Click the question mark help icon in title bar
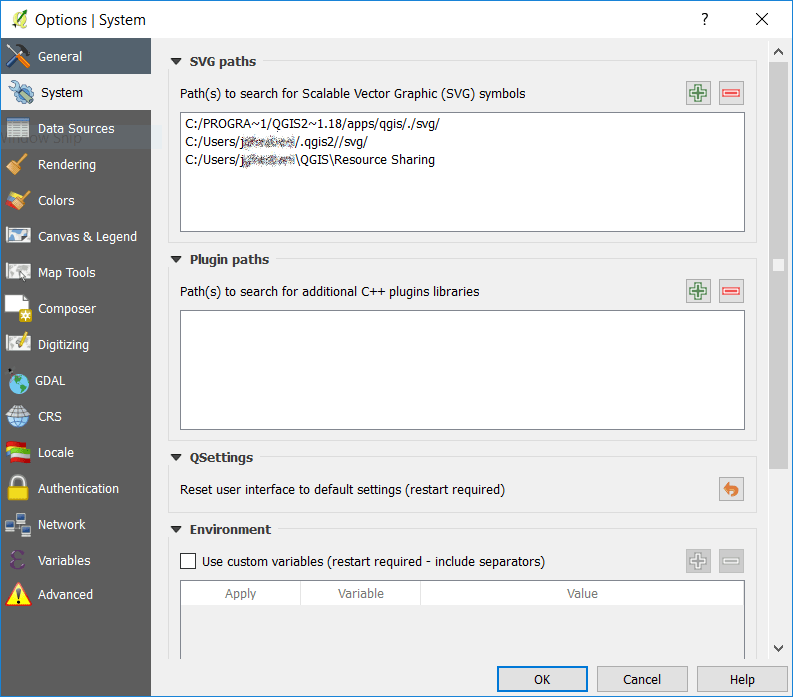793x697 pixels. pyautogui.click(x=704, y=19)
